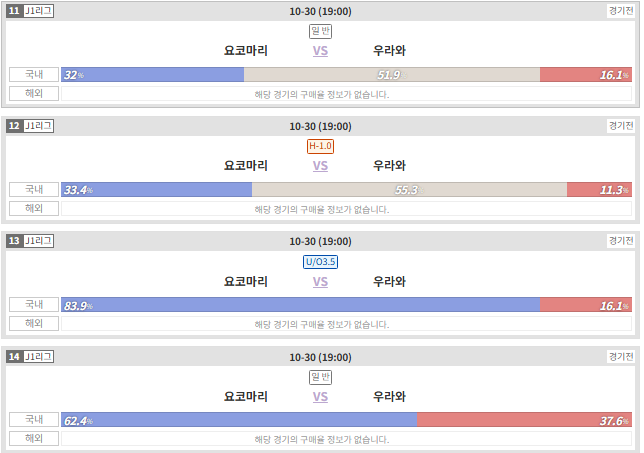Select the 국내 label in match 11
644x453 pixels.
pos(34,74)
